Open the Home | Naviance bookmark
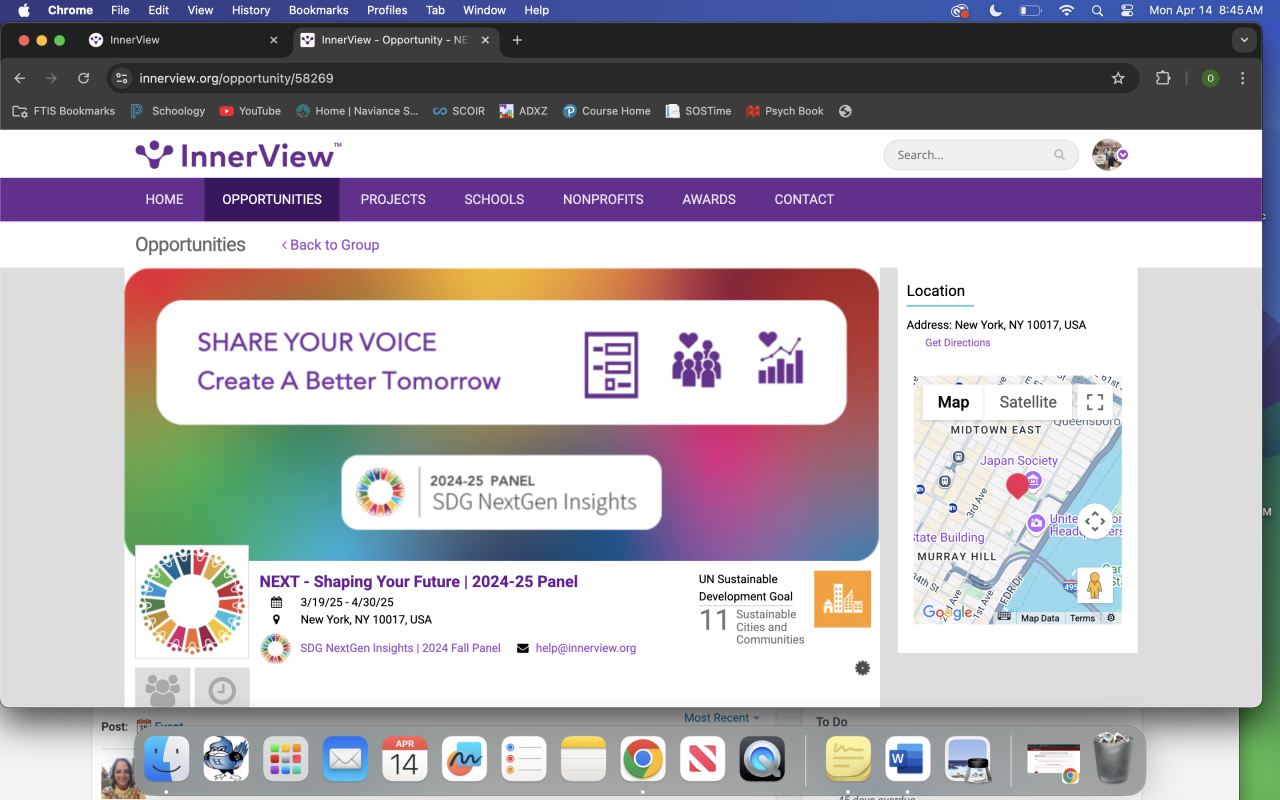This screenshot has height=800, width=1280. click(x=357, y=111)
